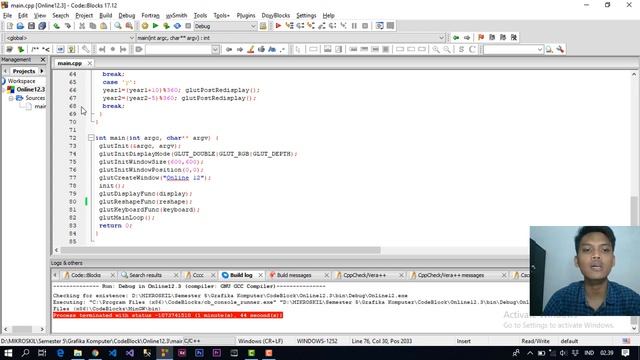The image size is (640, 360).
Task: Close the Build log tab
Action: 260,276
